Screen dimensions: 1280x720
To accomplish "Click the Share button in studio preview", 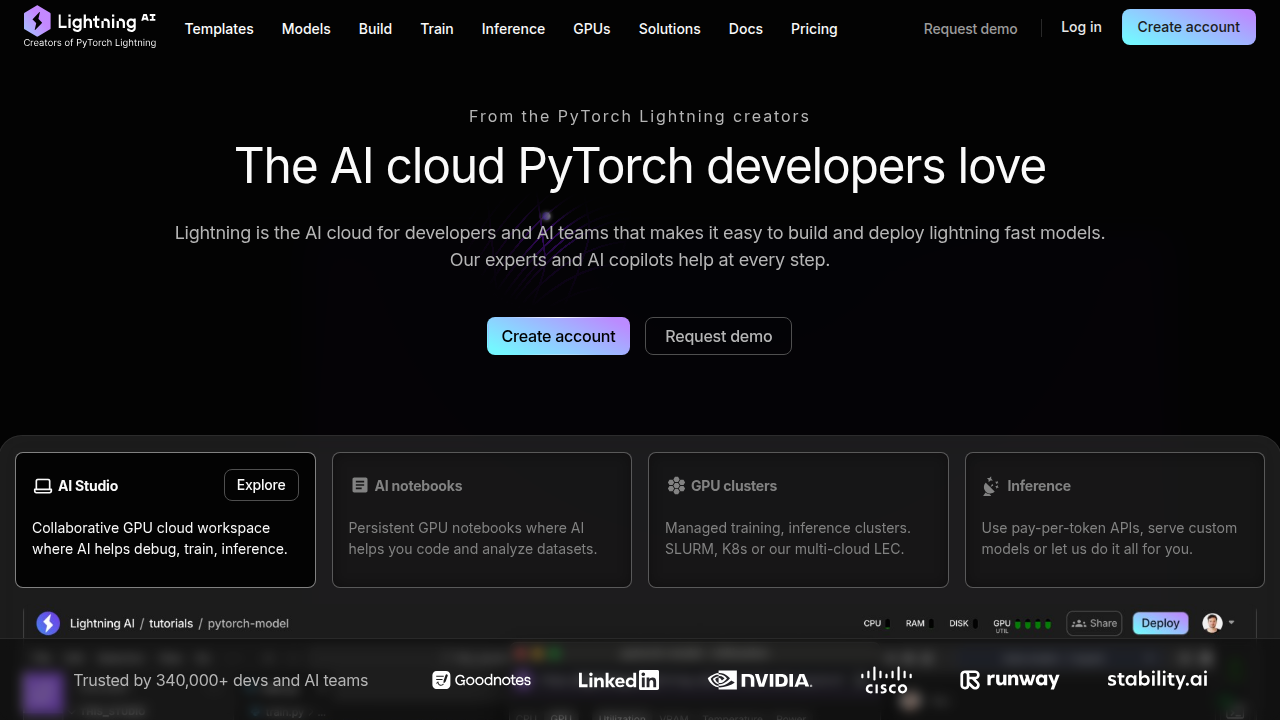I will 1094,623.
